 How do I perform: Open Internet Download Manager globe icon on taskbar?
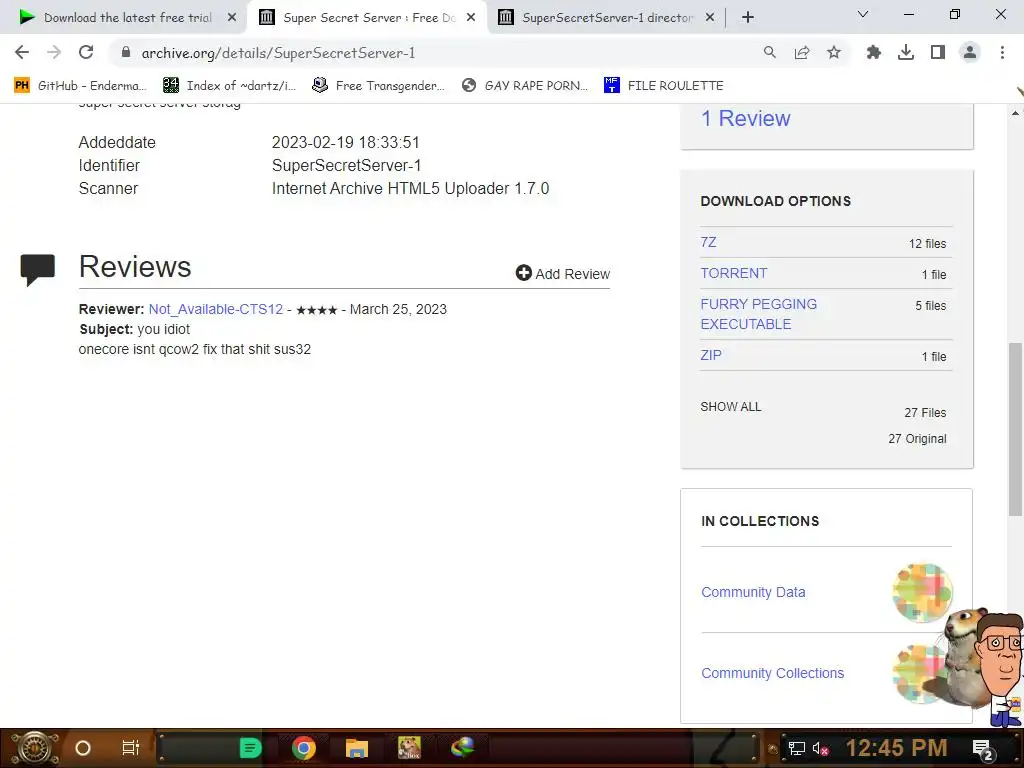(462, 748)
